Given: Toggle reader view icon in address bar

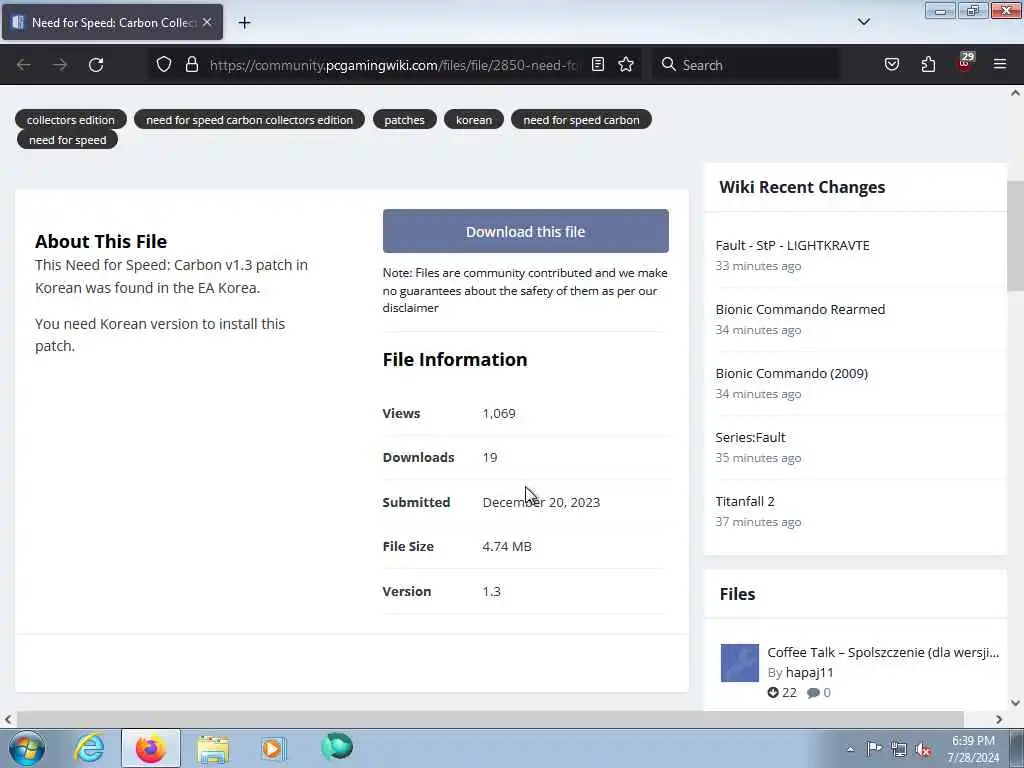Looking at the screenshot, I should (598, 64).
